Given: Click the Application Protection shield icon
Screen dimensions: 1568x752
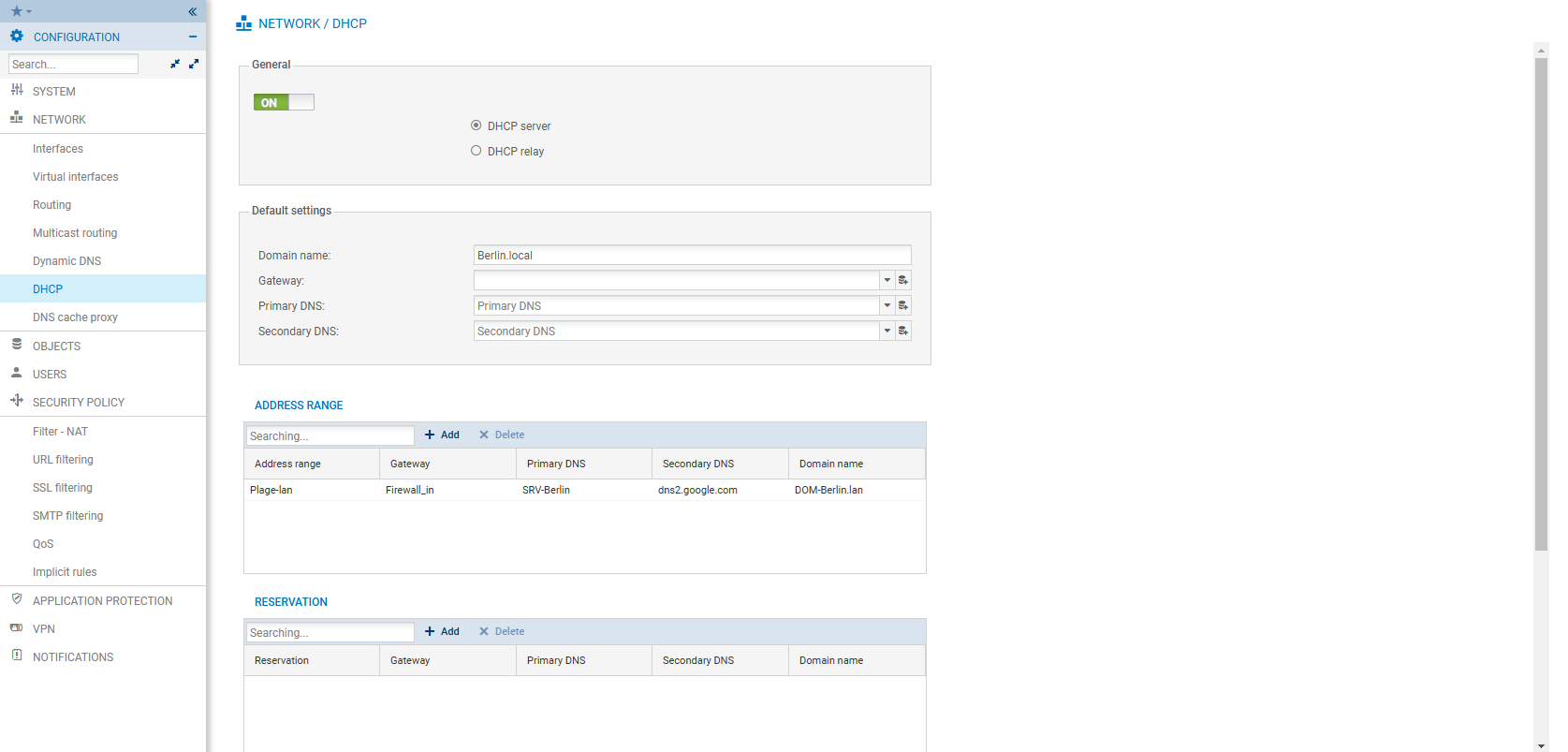Looking at the screenshot, I should point(17,599).
